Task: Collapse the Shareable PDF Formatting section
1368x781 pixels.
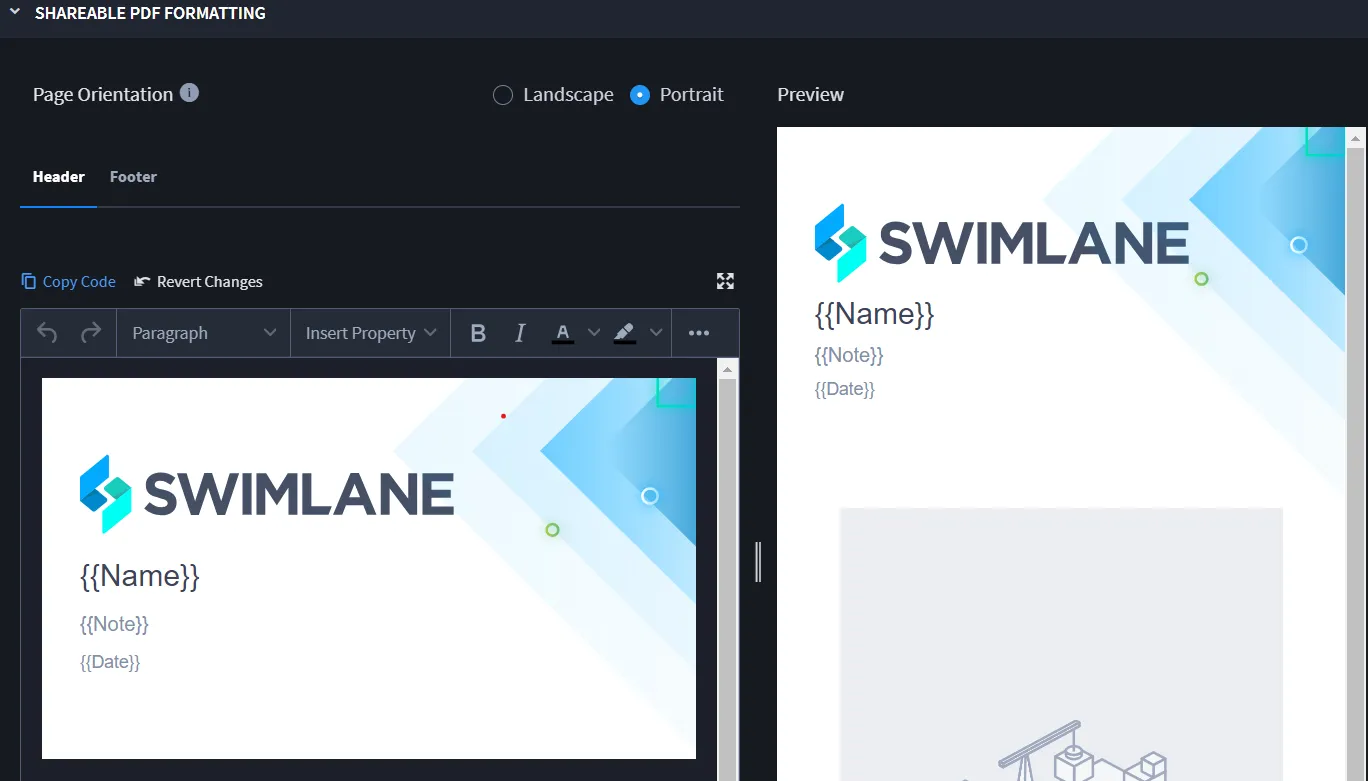Action: (x=15, y=13)
